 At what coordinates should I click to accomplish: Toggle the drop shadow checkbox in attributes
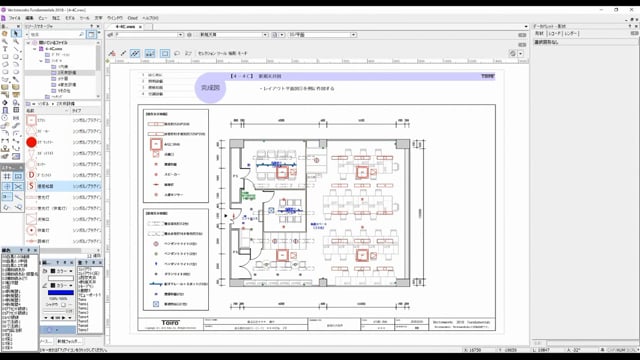coord(63,304)
